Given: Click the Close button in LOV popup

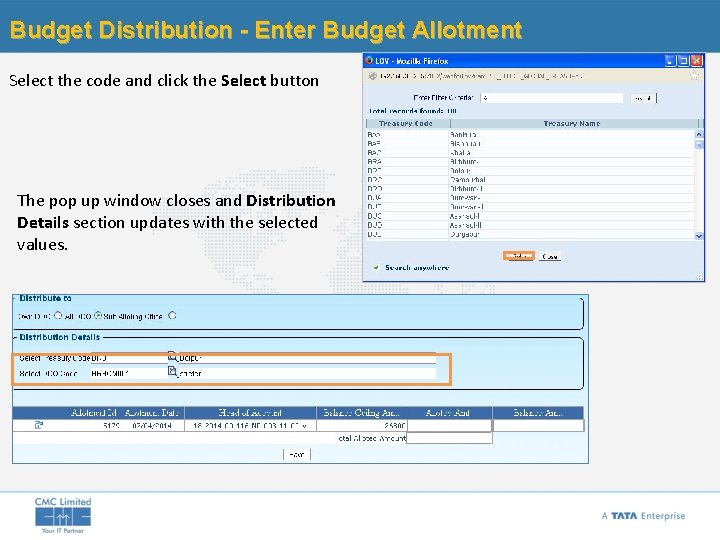Looking at the screenshot, I should pyautogui.click(x=550, y=256).
